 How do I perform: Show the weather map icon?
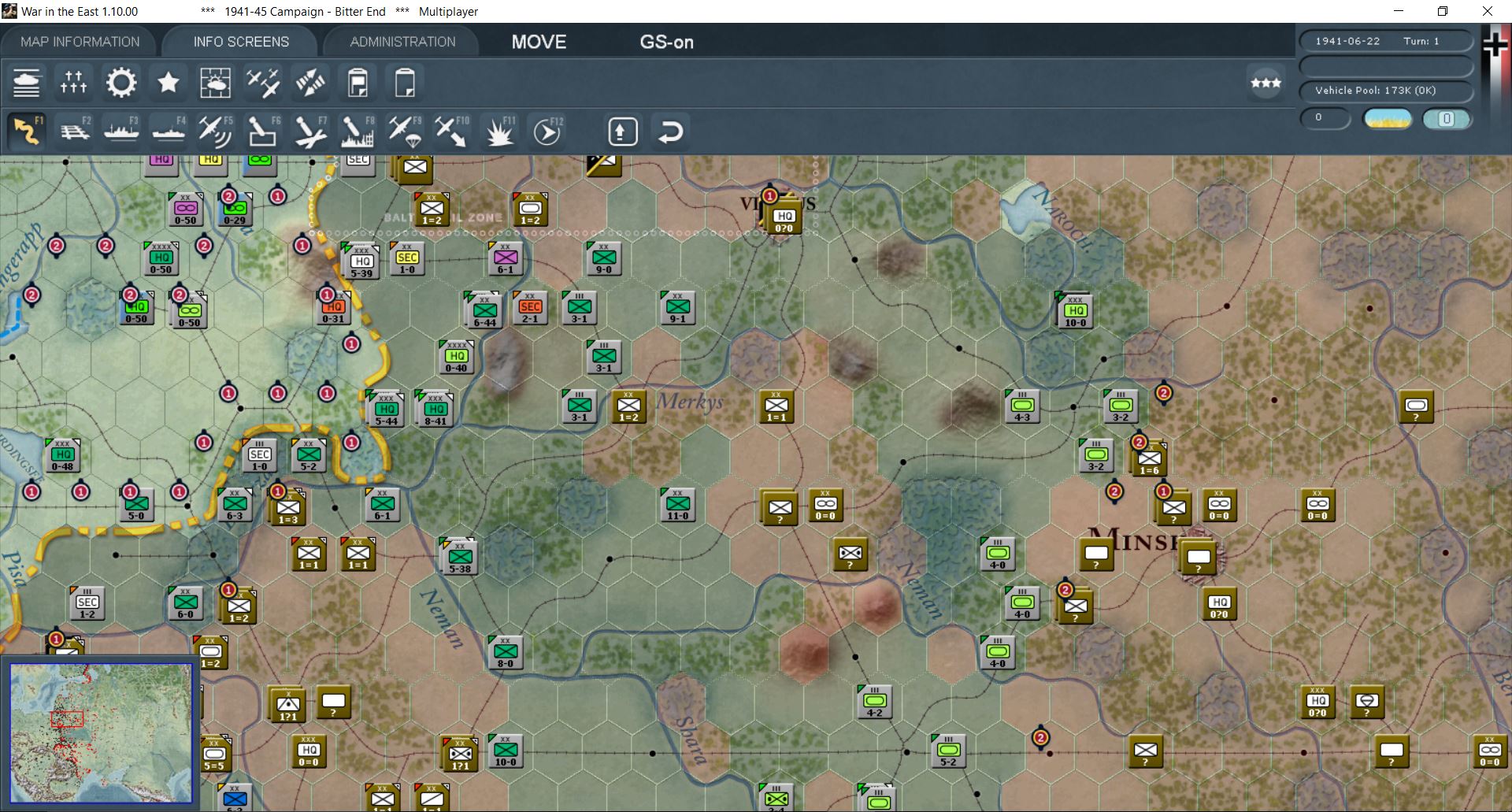215,83
